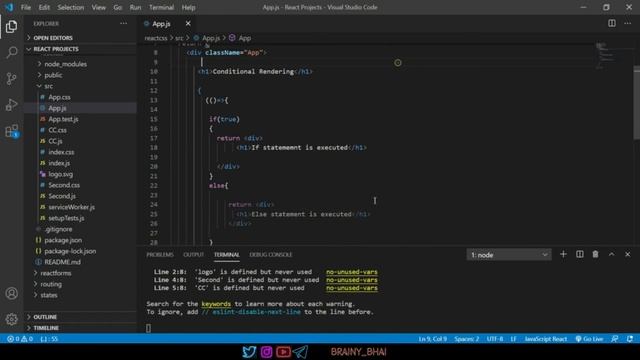640x360 pixels.
Task: Click the YouTube icon in the banner
Action: (283, 352)
